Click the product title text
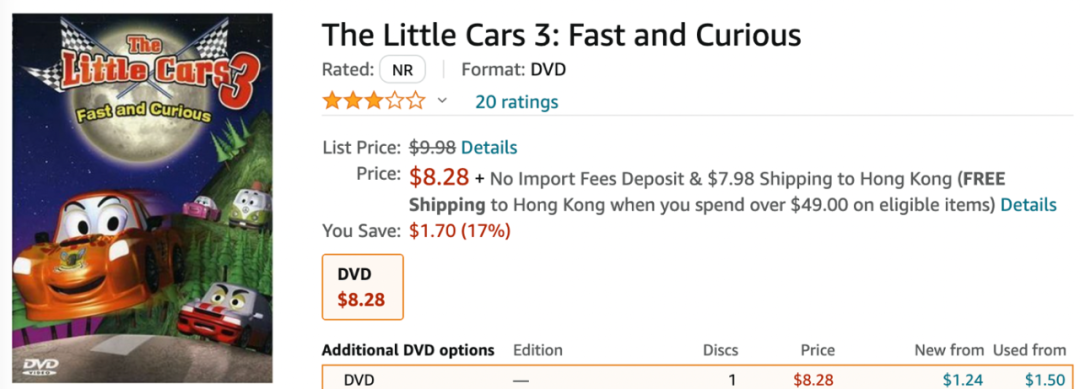Image resolution: width=1080 pixels, height=389 pixels. point(561,34)
